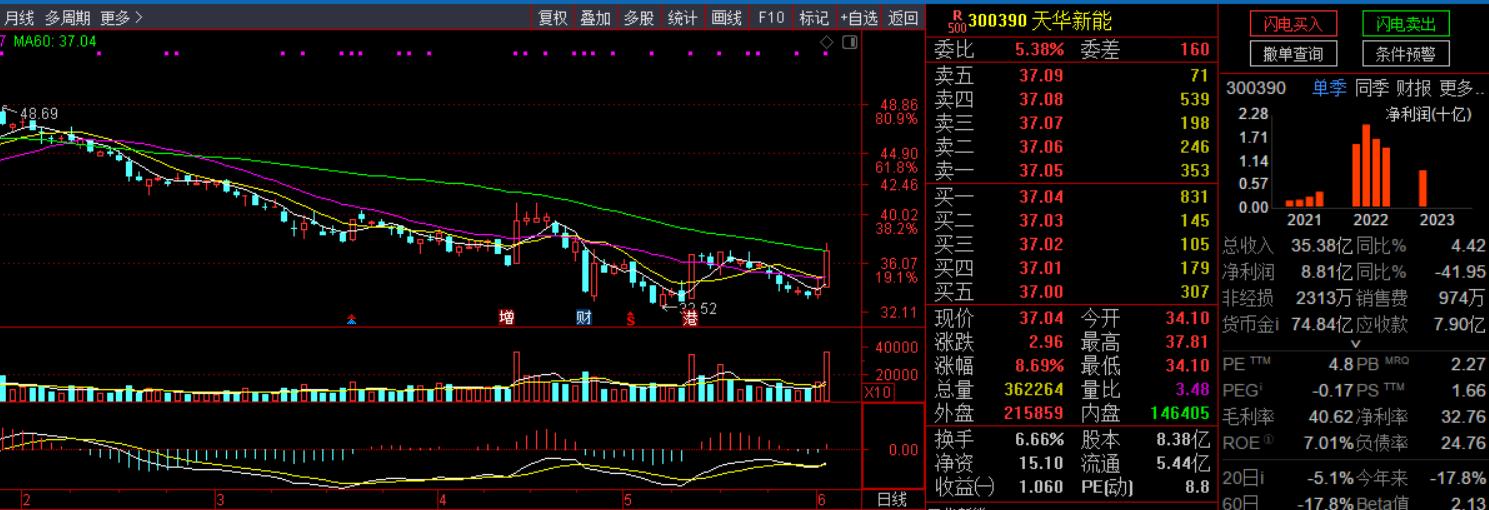Click buy-four price 37.01

coord(1041,269)
